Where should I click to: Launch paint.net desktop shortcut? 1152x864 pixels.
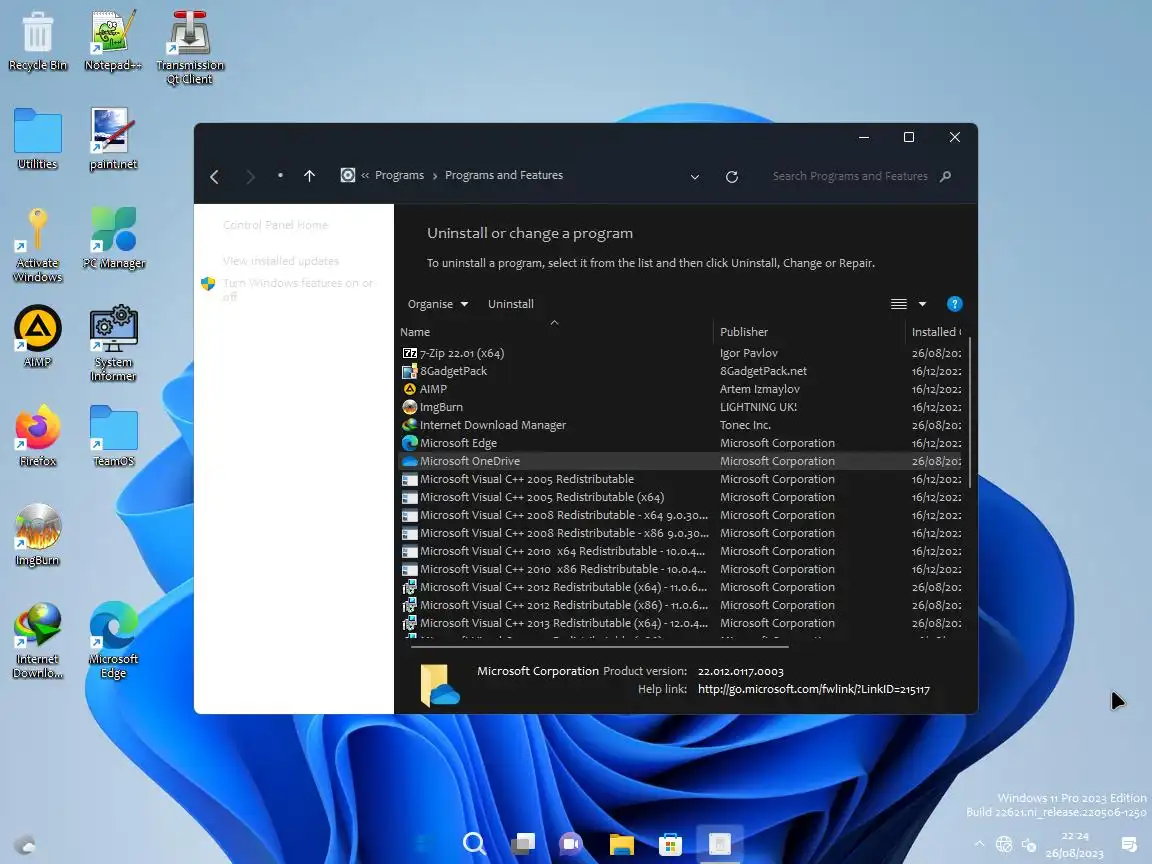[113, 140]
